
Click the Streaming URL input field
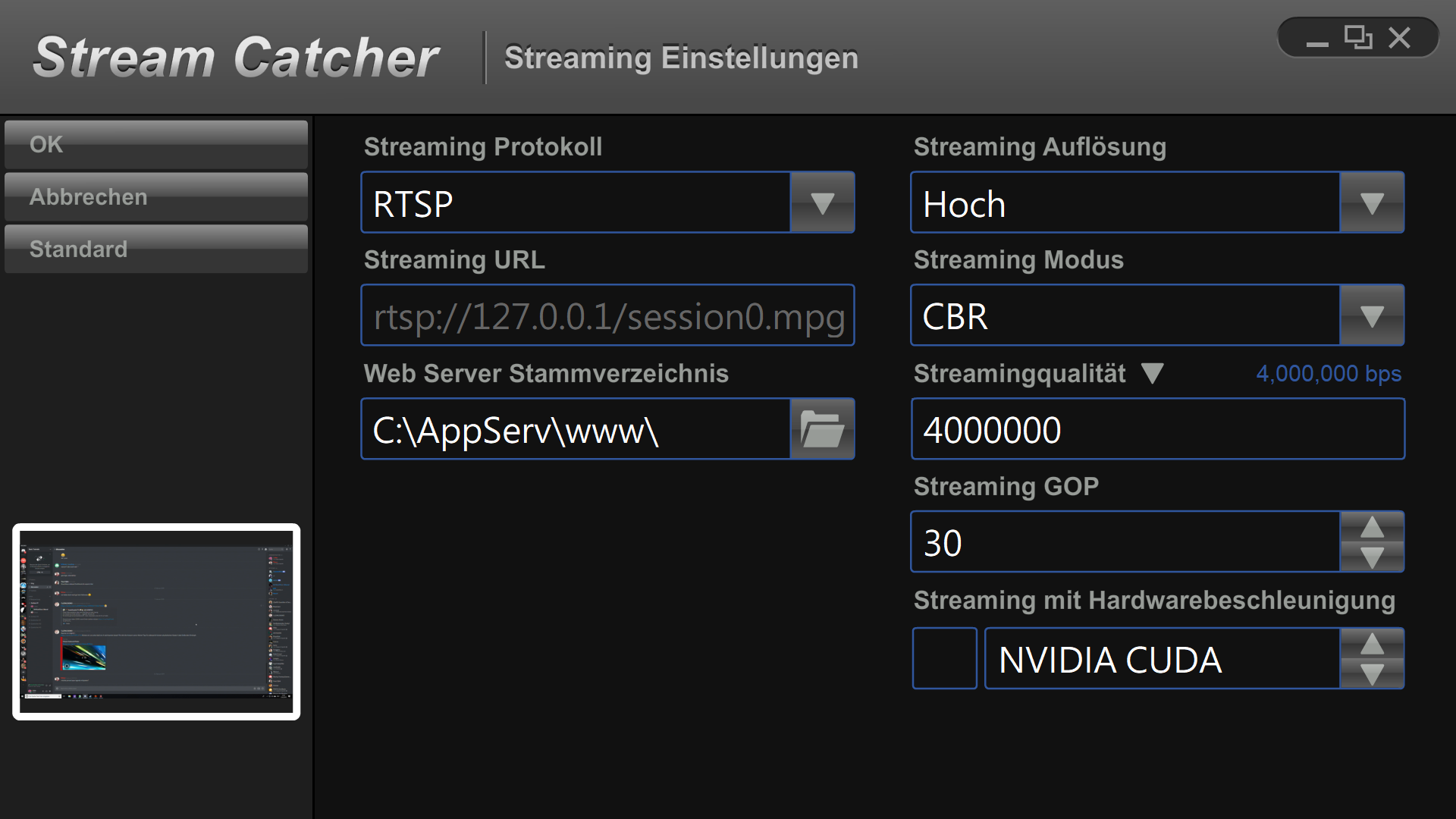pyautogui.click(x=607, y=315)
